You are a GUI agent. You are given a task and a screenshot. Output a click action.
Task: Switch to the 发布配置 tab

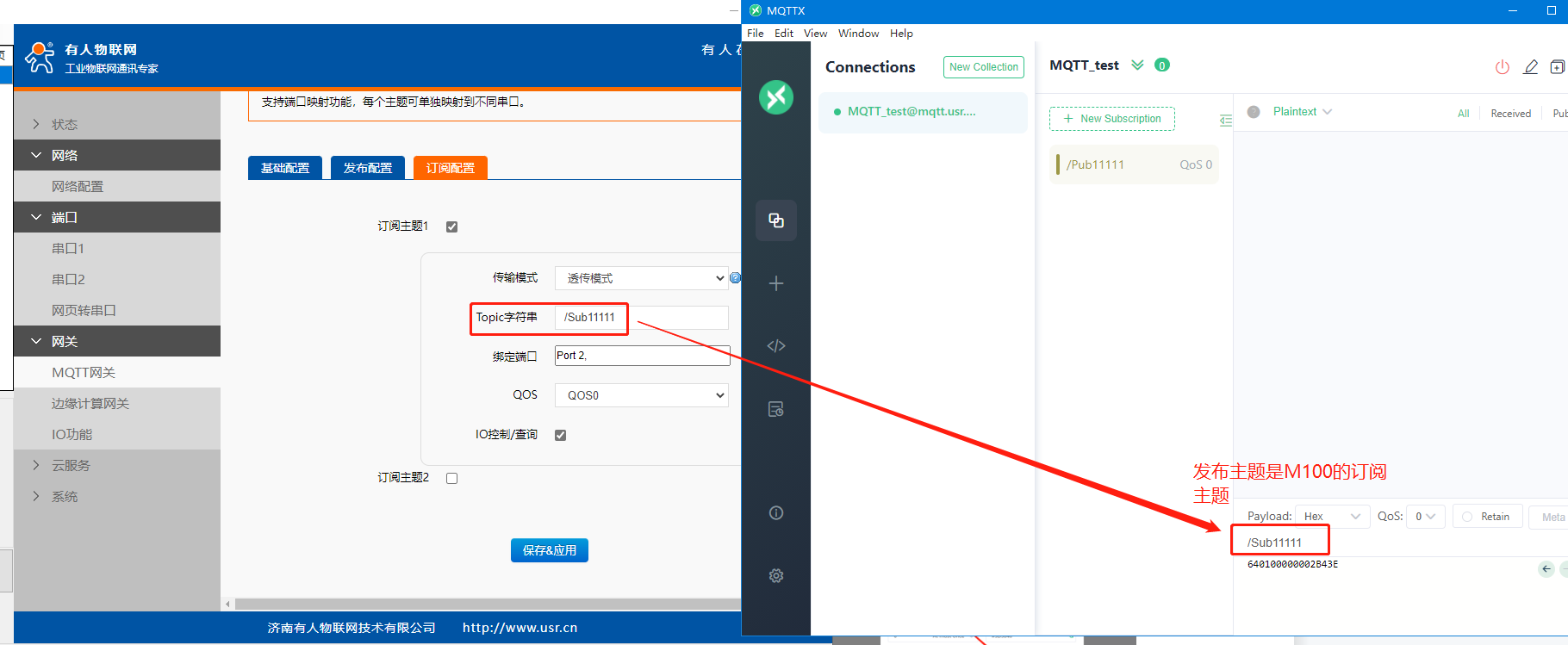click(367, 168)
